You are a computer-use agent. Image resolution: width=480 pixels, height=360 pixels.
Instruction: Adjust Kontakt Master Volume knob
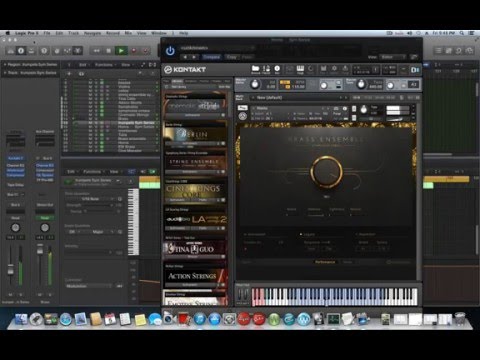(255, 84)
